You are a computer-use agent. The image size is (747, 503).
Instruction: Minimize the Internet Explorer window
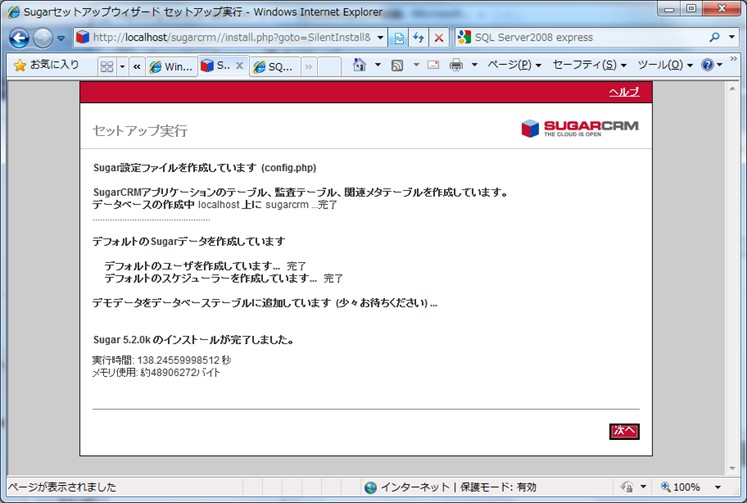click(x=669, y=9)
